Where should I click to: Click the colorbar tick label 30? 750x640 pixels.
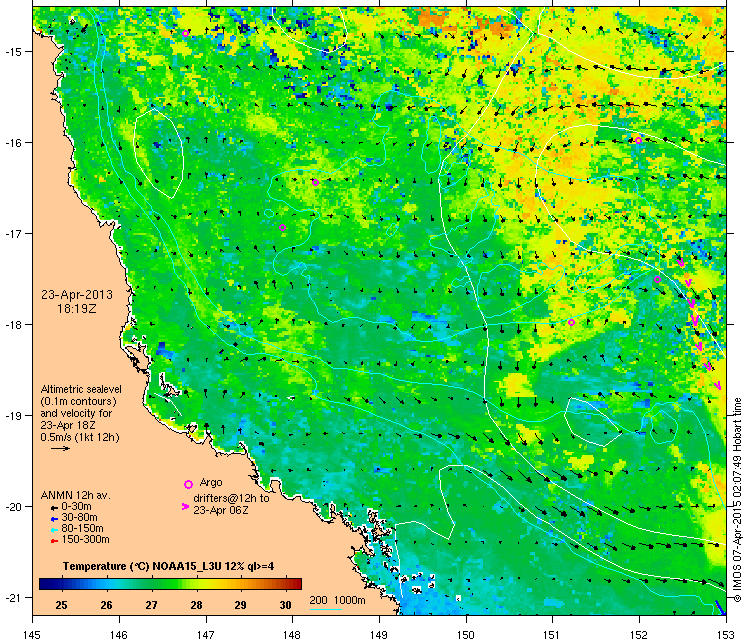point(286,606)
